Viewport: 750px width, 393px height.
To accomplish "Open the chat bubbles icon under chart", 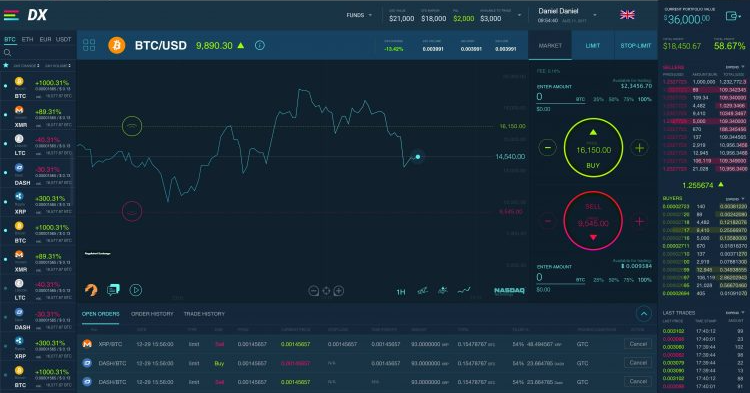I will (x=113, y=290).
